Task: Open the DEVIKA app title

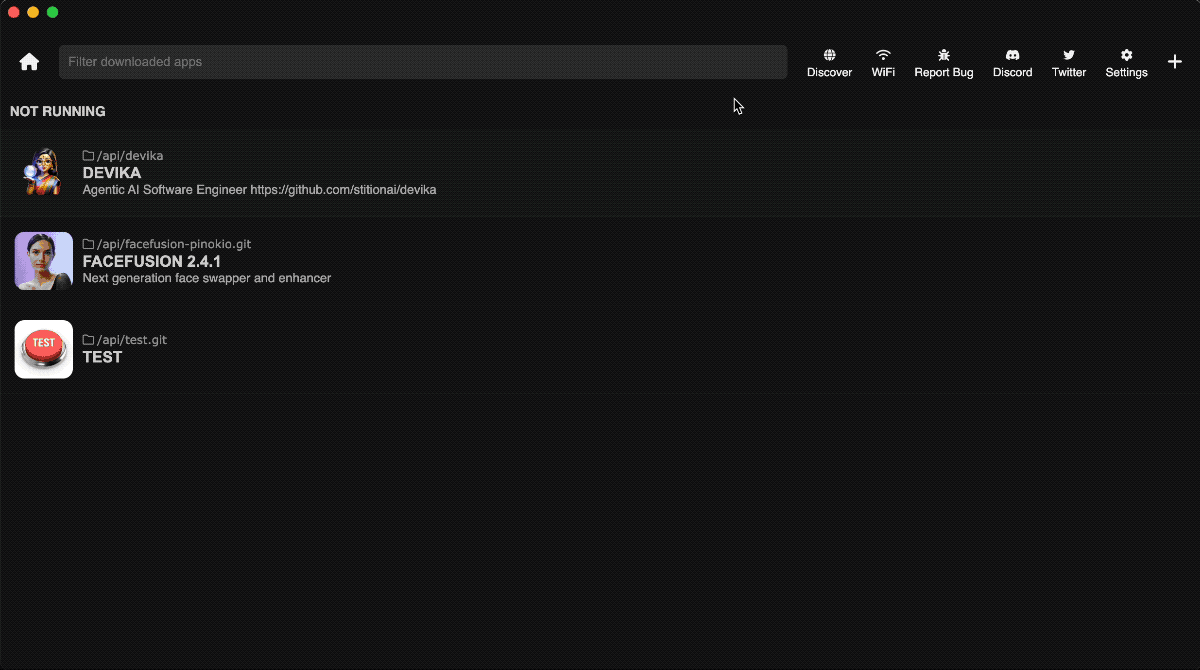Action: tap(111, 173)
